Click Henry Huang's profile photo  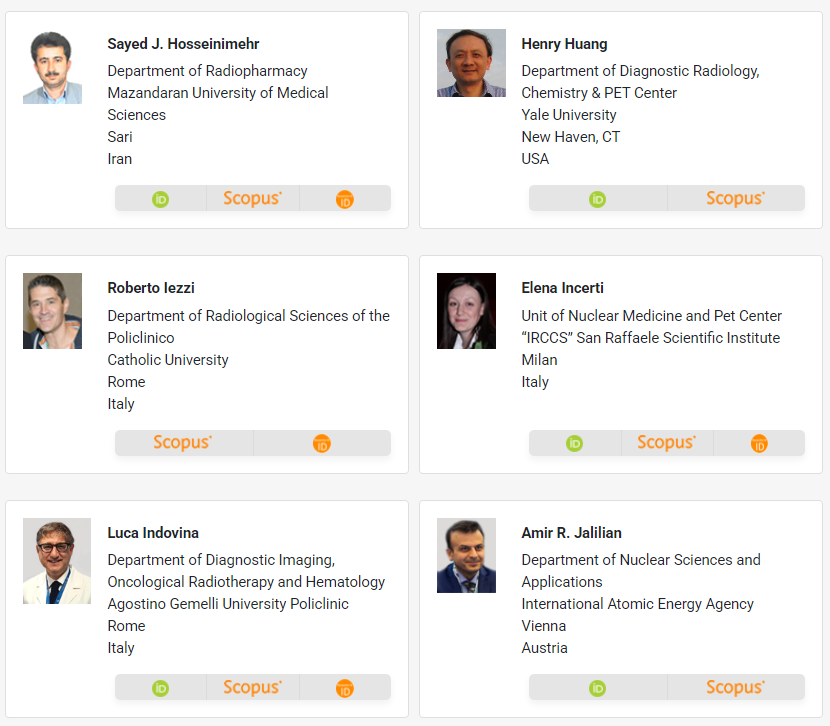pyautogui.click(x=471, y=63)
